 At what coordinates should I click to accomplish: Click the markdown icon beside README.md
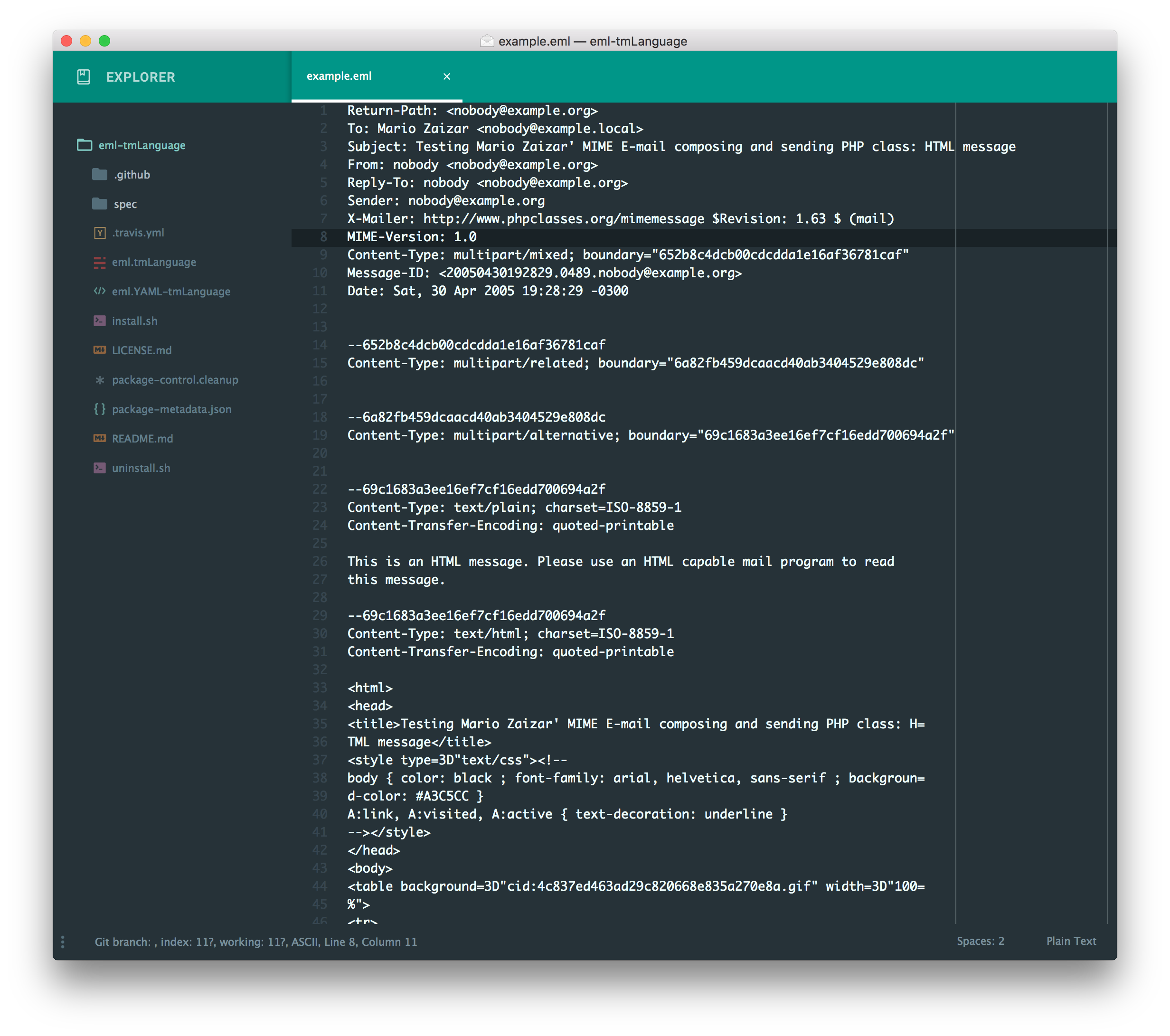(100, 438)
